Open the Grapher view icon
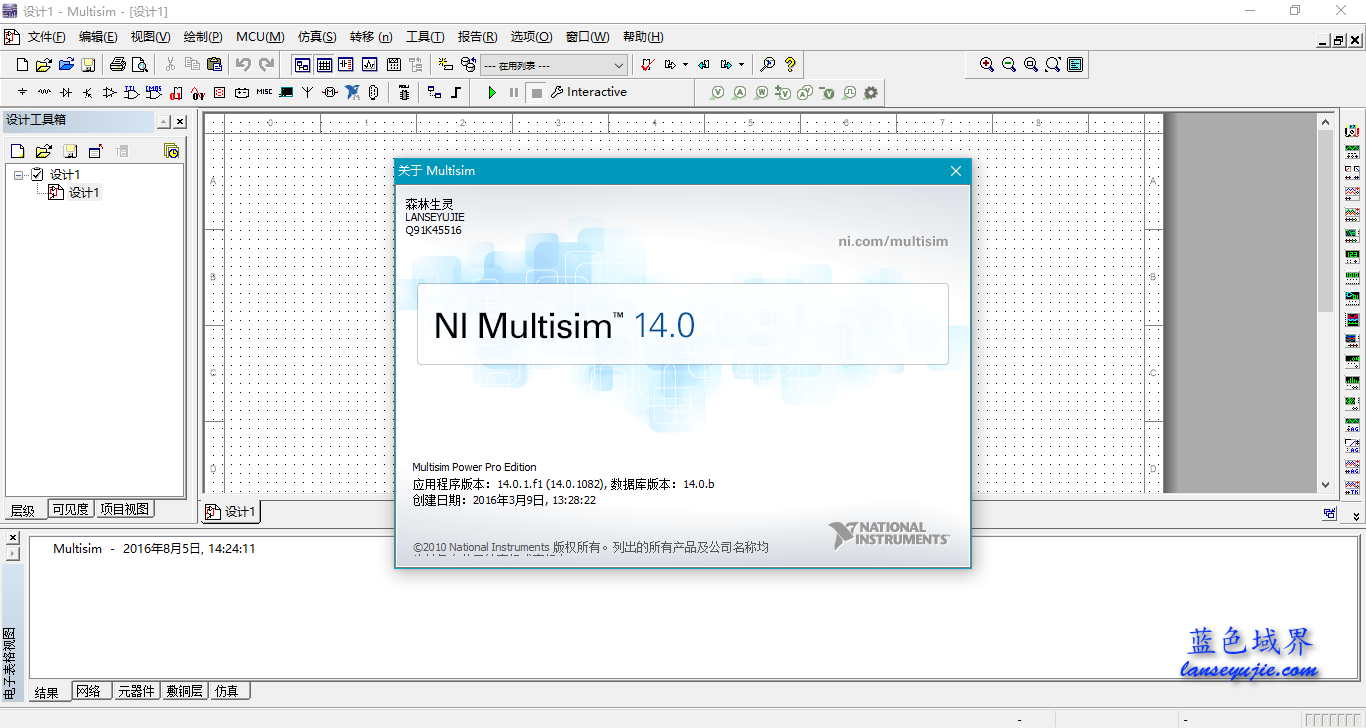 coord(369,65)
